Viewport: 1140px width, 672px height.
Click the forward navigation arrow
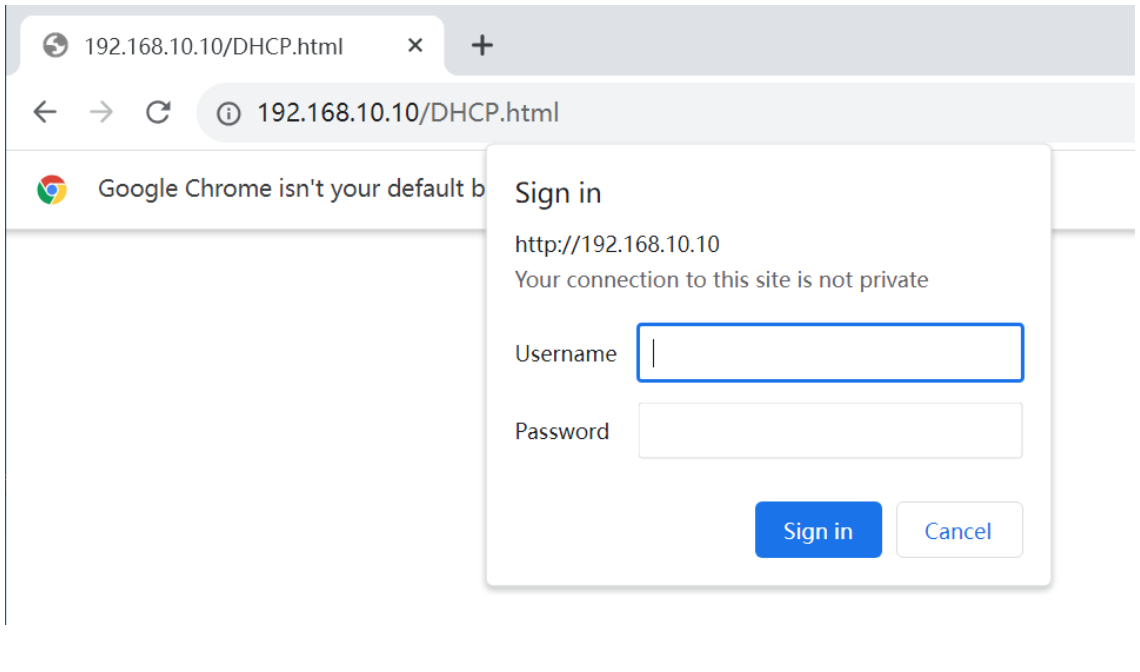coord(101,112)
